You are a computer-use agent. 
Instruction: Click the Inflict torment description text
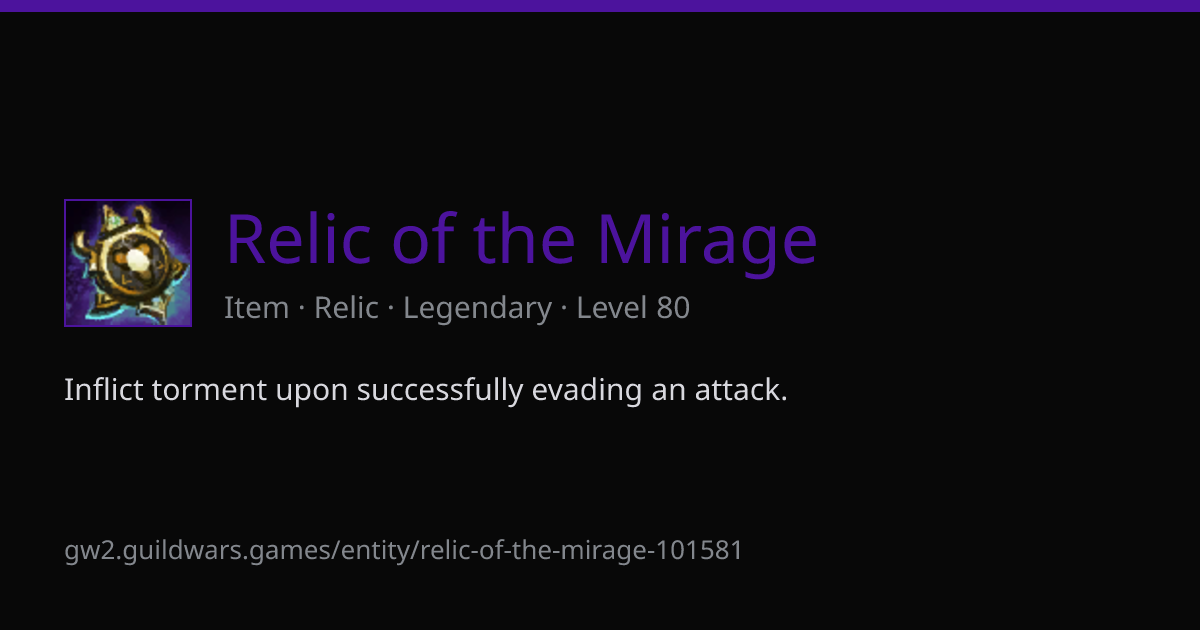[x=426, y=390]
